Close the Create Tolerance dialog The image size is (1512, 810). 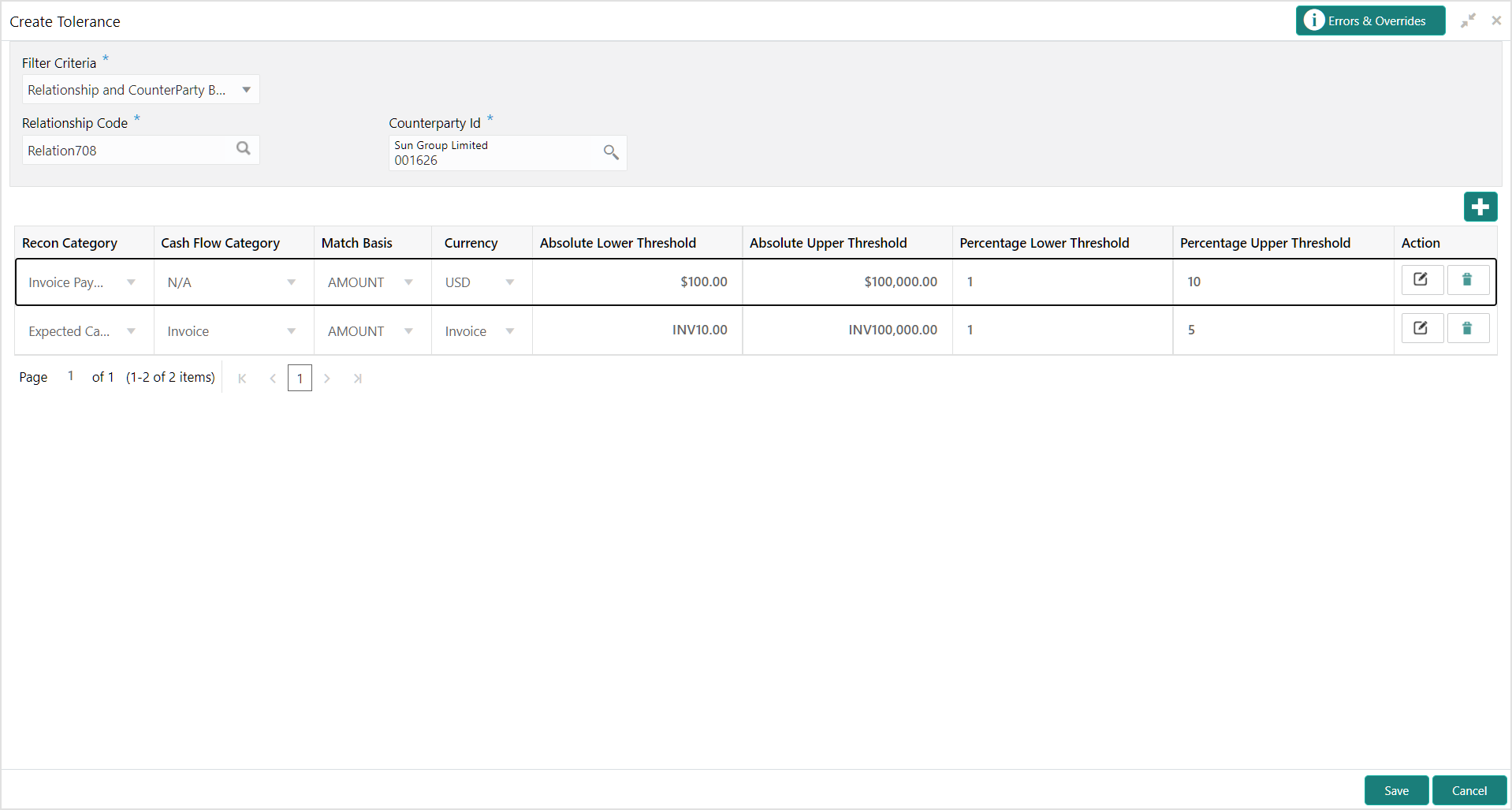pyautogui.click(x=1495, y=21)
